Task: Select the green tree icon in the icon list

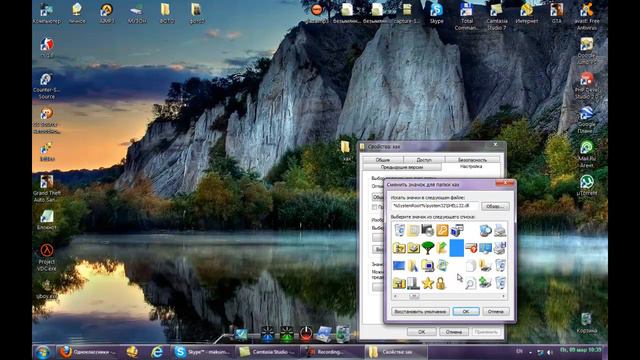Action: (427, 247)
